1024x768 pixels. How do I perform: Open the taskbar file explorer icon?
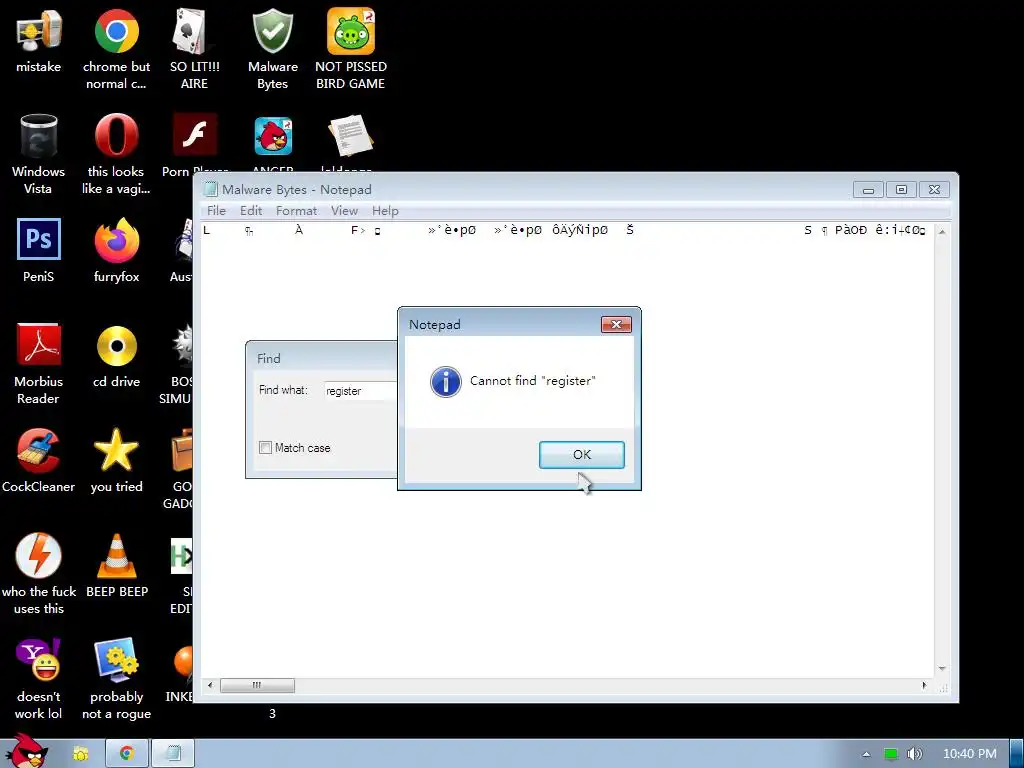click(80, 754)
